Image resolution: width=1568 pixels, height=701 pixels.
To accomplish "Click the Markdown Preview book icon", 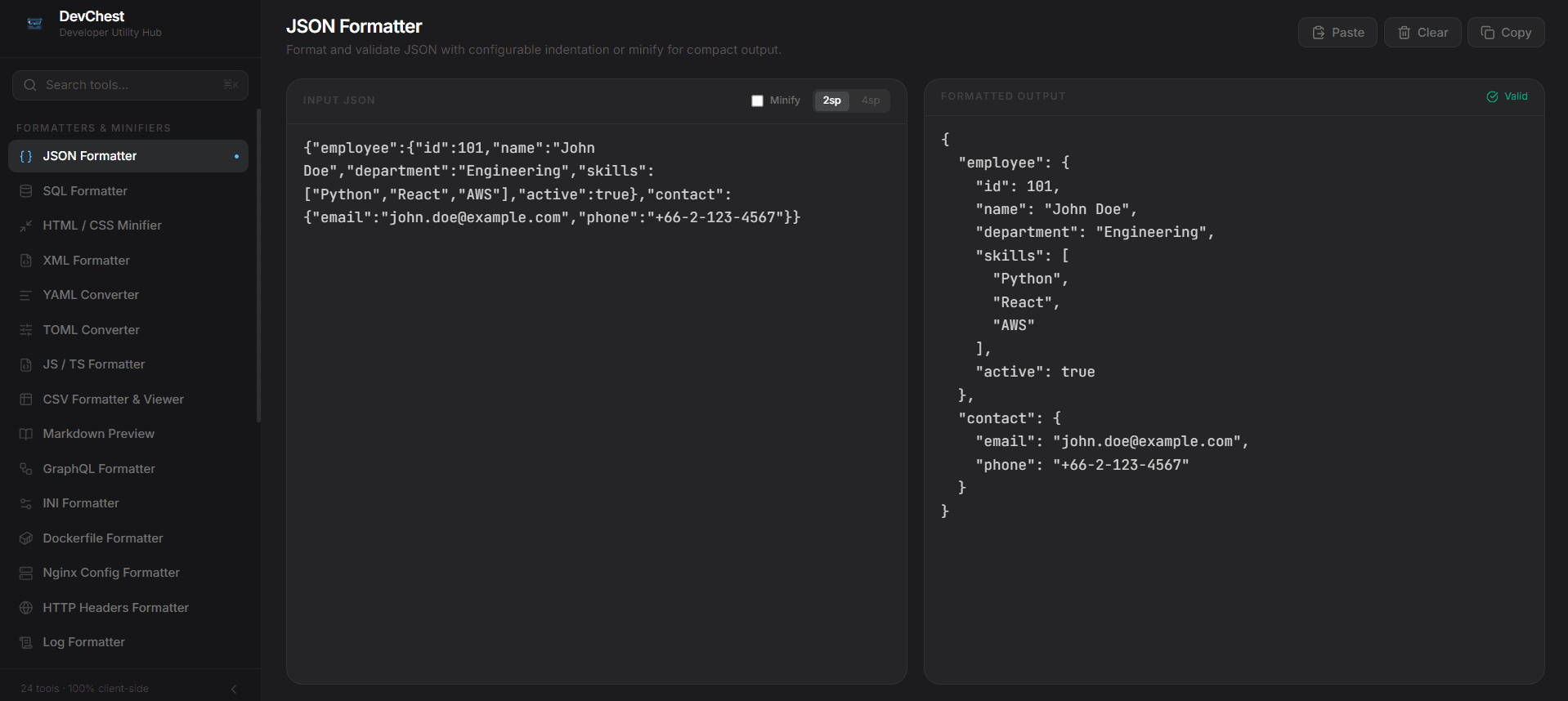I will (26, 434).
